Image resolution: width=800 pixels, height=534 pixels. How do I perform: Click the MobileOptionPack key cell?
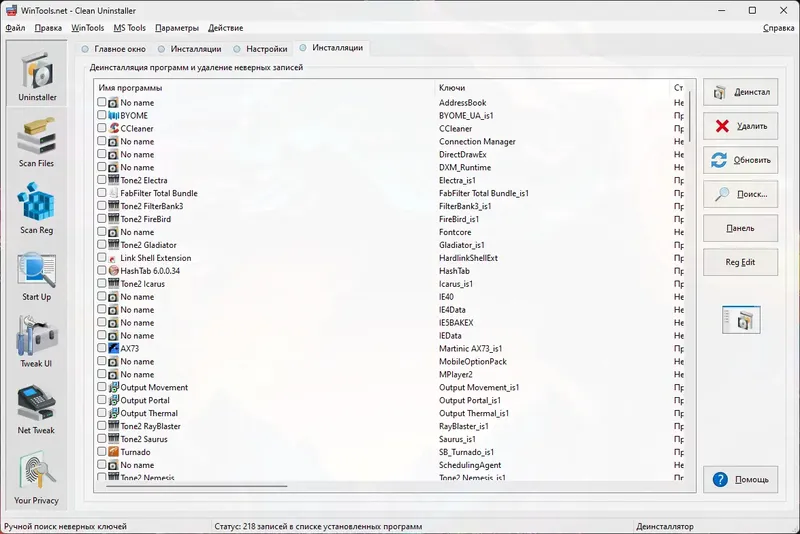click(x=473, y=361)
